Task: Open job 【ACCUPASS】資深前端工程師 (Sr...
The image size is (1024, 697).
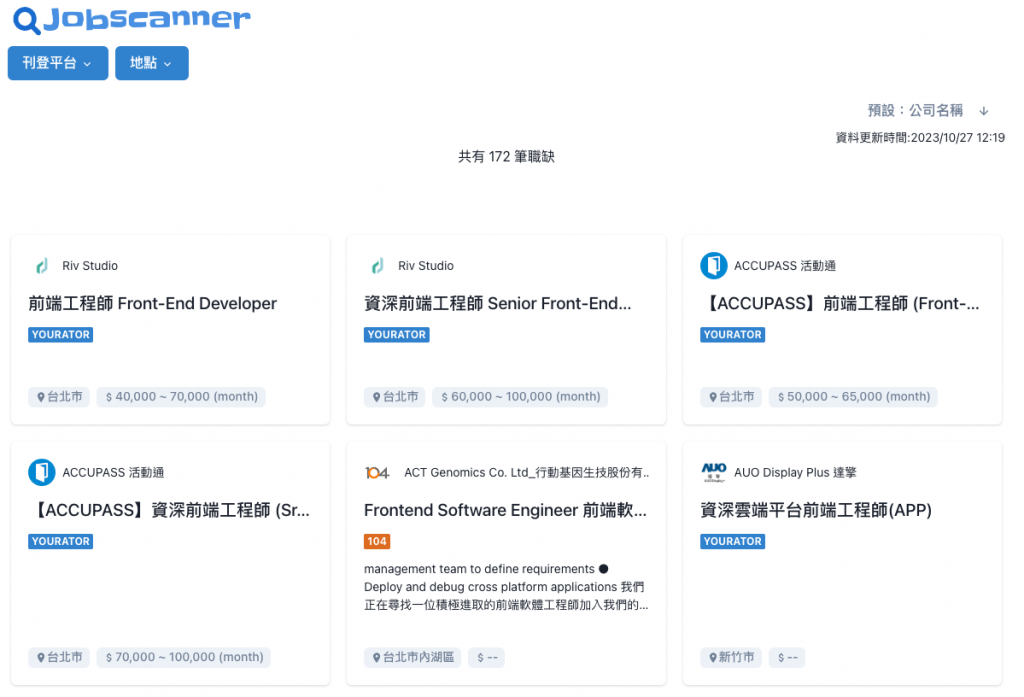Action: pyautogui.click(x=169, y=510)
